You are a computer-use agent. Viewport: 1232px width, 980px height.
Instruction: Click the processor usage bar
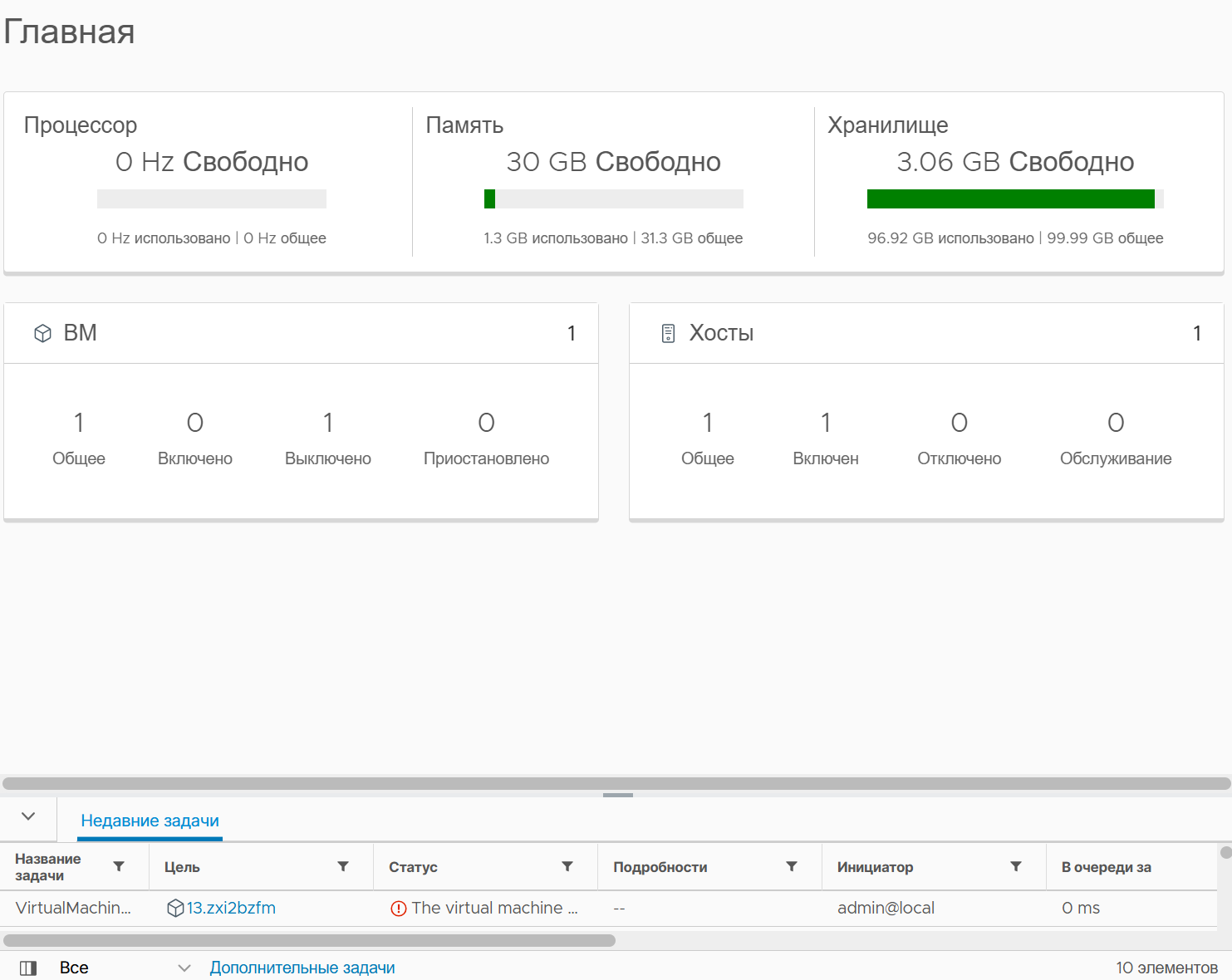point(212,198)
